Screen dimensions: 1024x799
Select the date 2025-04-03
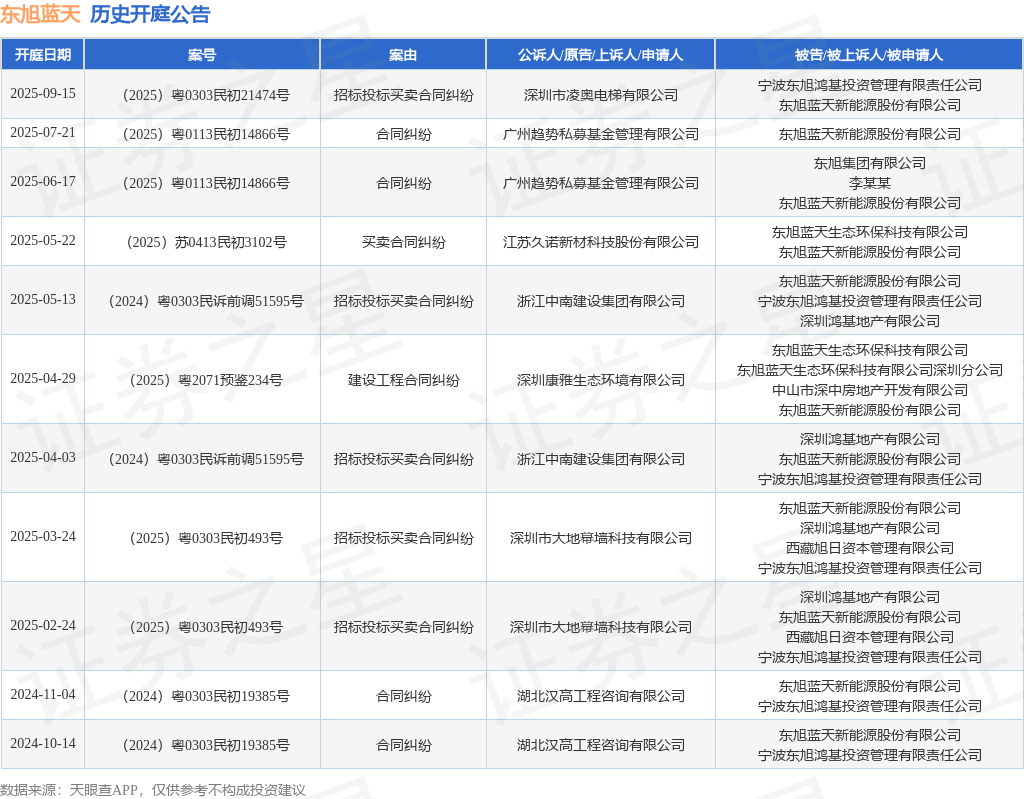pos(43,457)
